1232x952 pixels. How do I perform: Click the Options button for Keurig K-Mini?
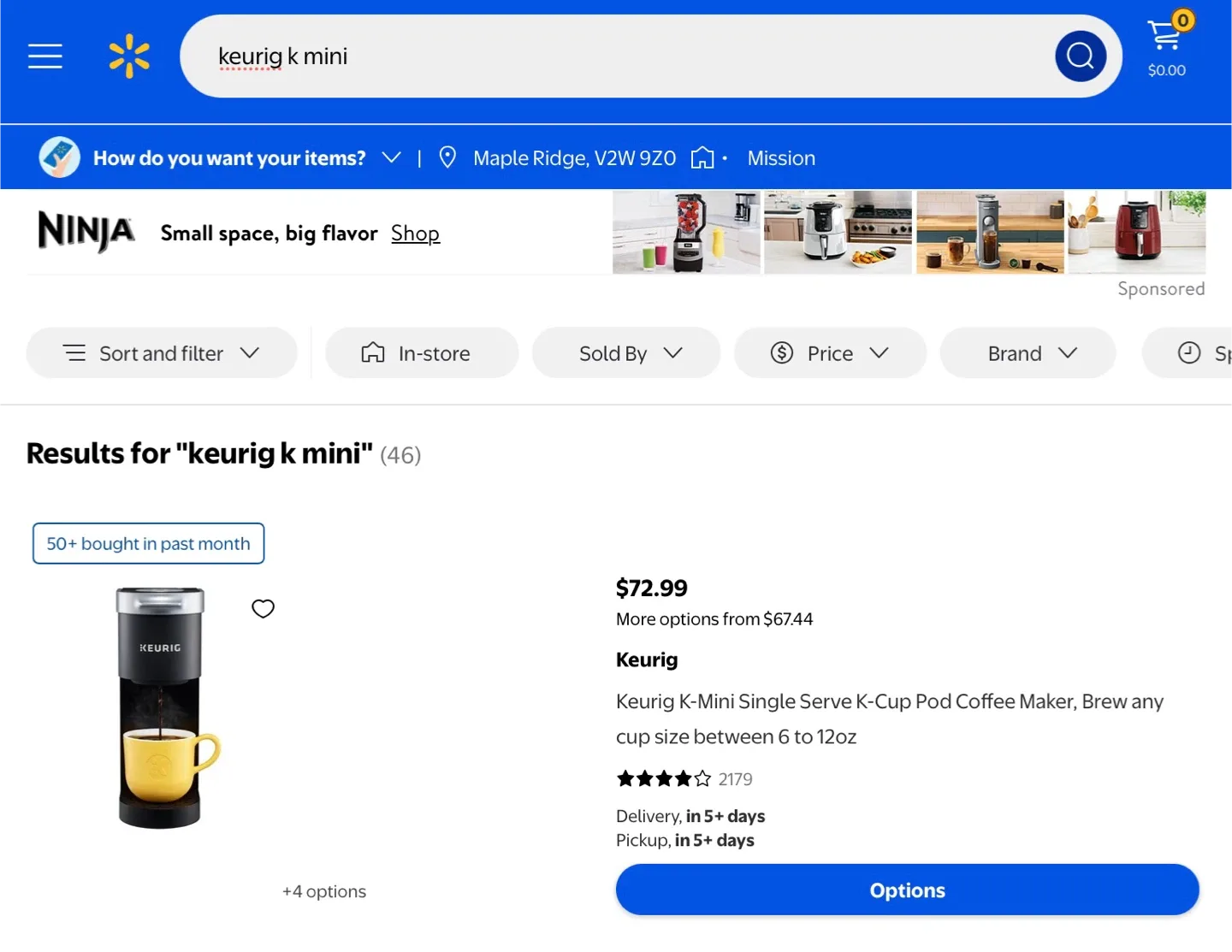907,890
